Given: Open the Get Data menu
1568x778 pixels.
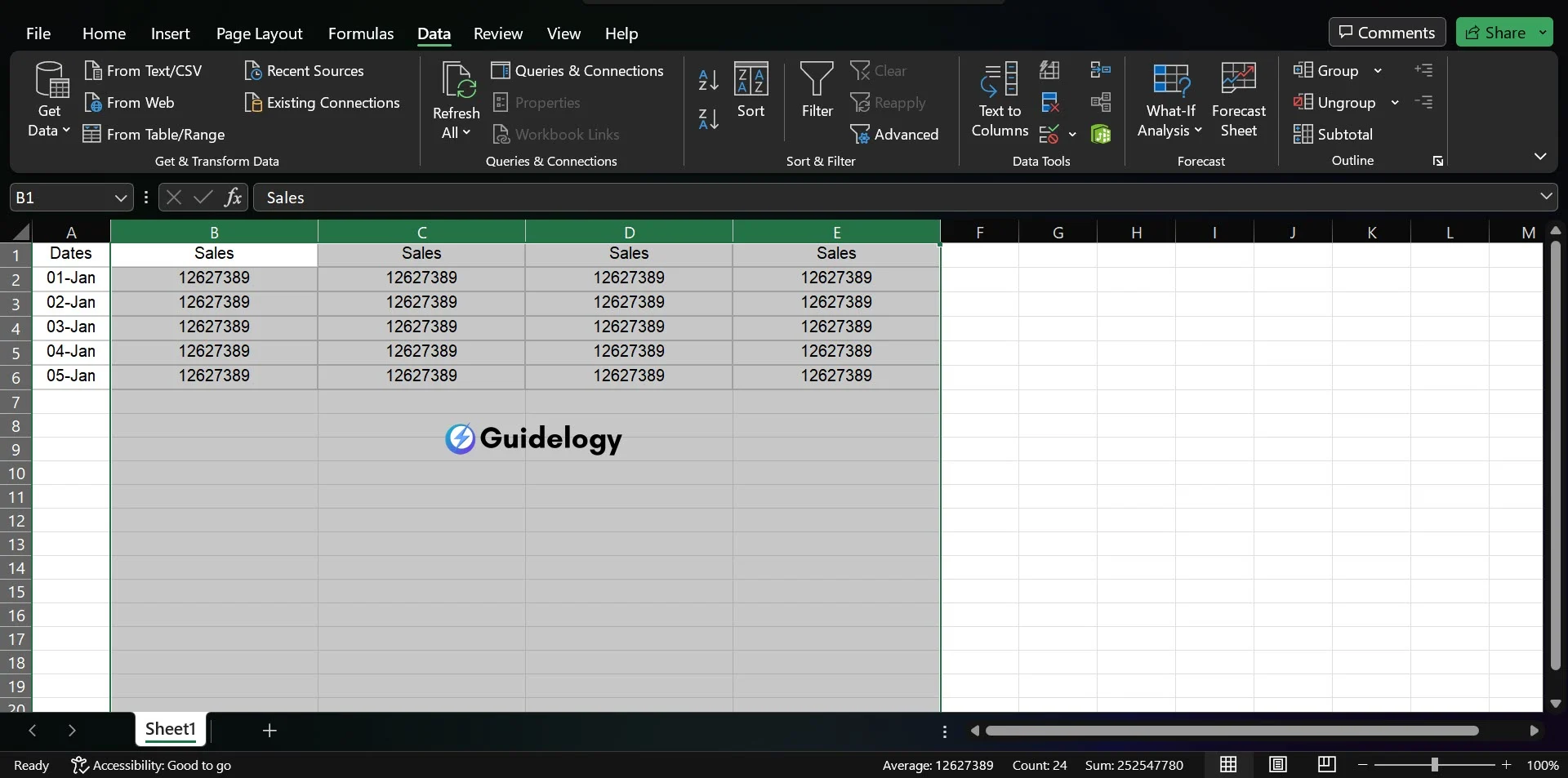Looking at the screenshot, I should [49, 100].
